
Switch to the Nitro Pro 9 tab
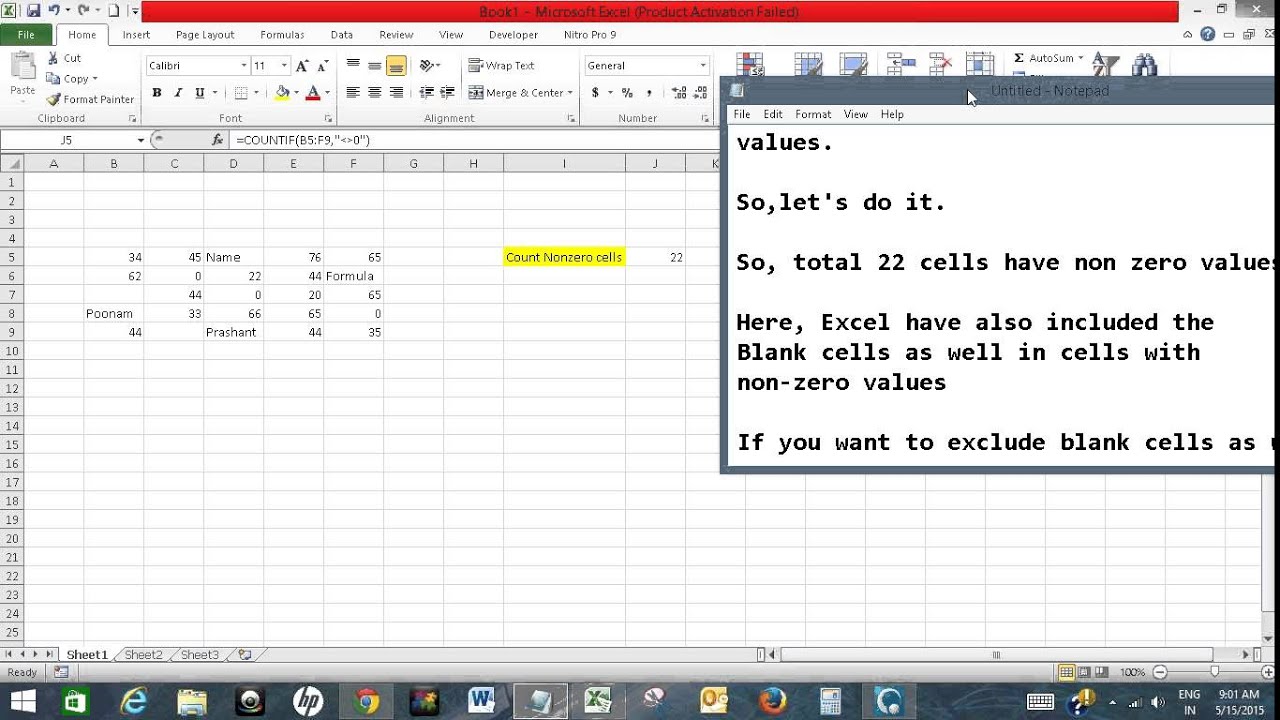point(590,34)
